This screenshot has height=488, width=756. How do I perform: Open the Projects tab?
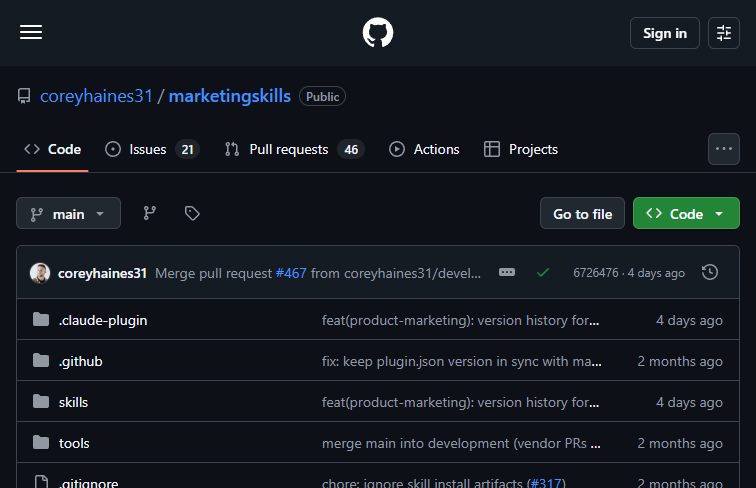pos(521,149)
